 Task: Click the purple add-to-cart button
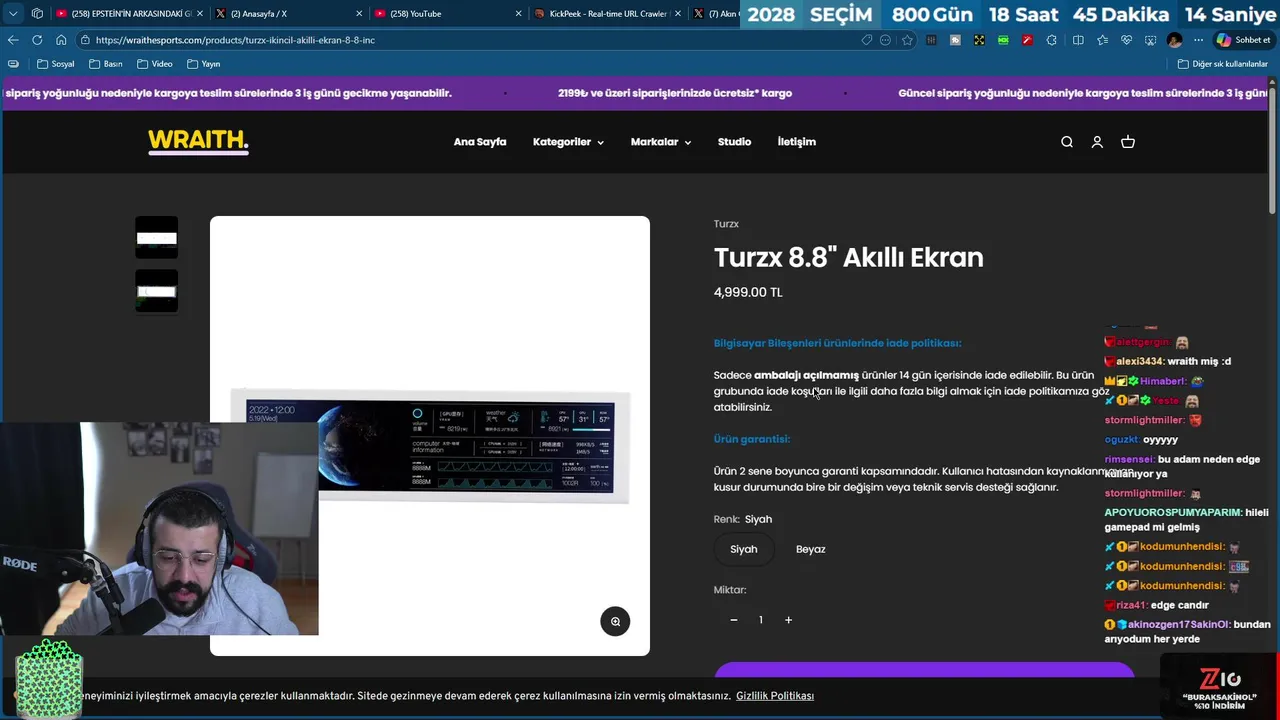click(x=924, y=670)
